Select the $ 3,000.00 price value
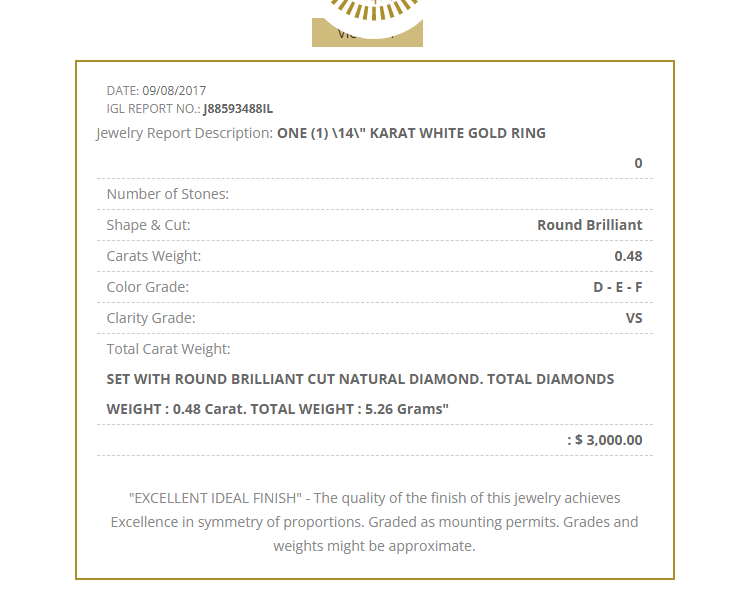Image resolution: width=734 pixels, height=610 pixels. point(608,440)
